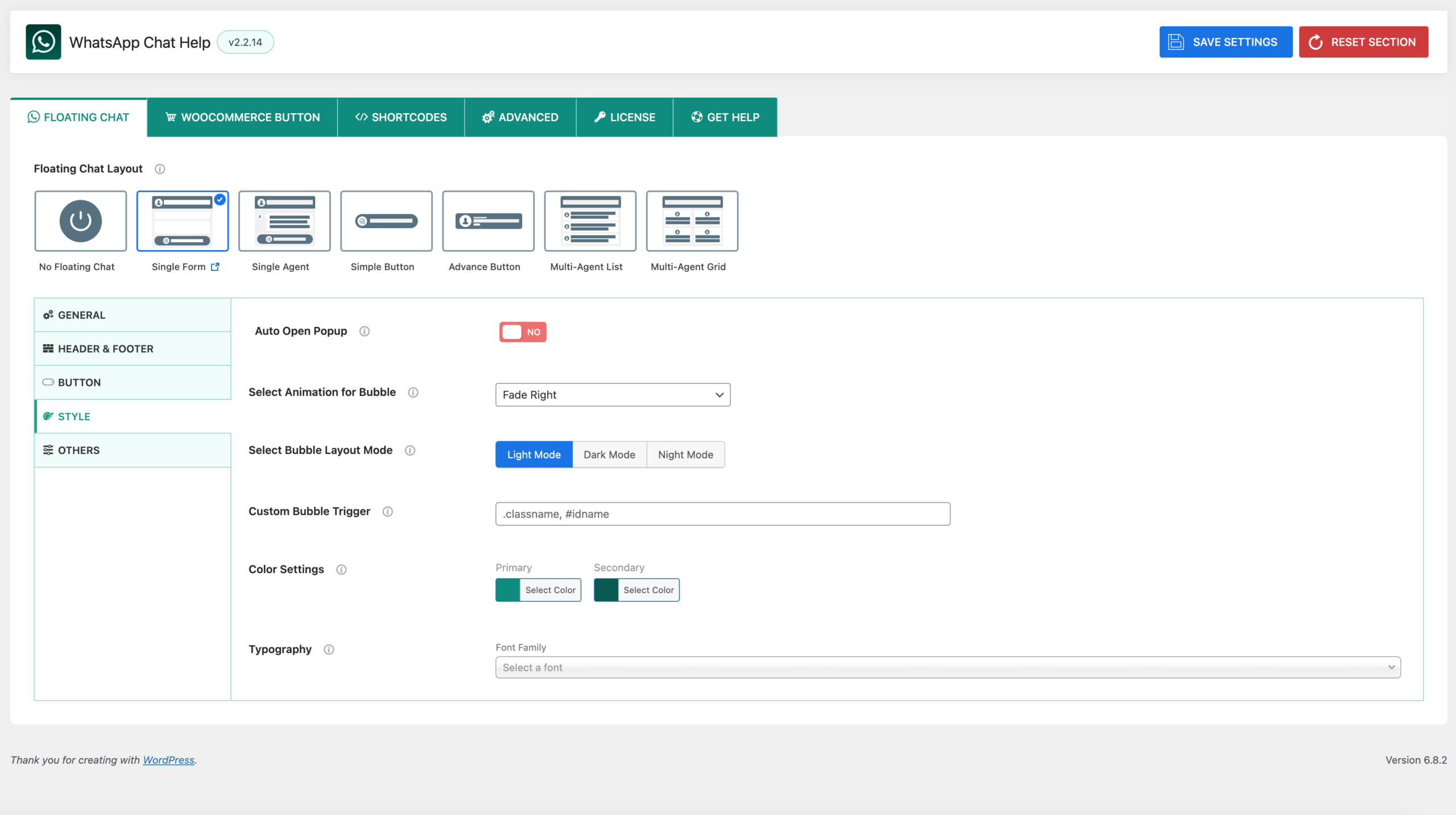Click info icon for Select Animation for Bubble
Image resolution: width=1456 pixels, height=815 pixels.
coord(413,392)
